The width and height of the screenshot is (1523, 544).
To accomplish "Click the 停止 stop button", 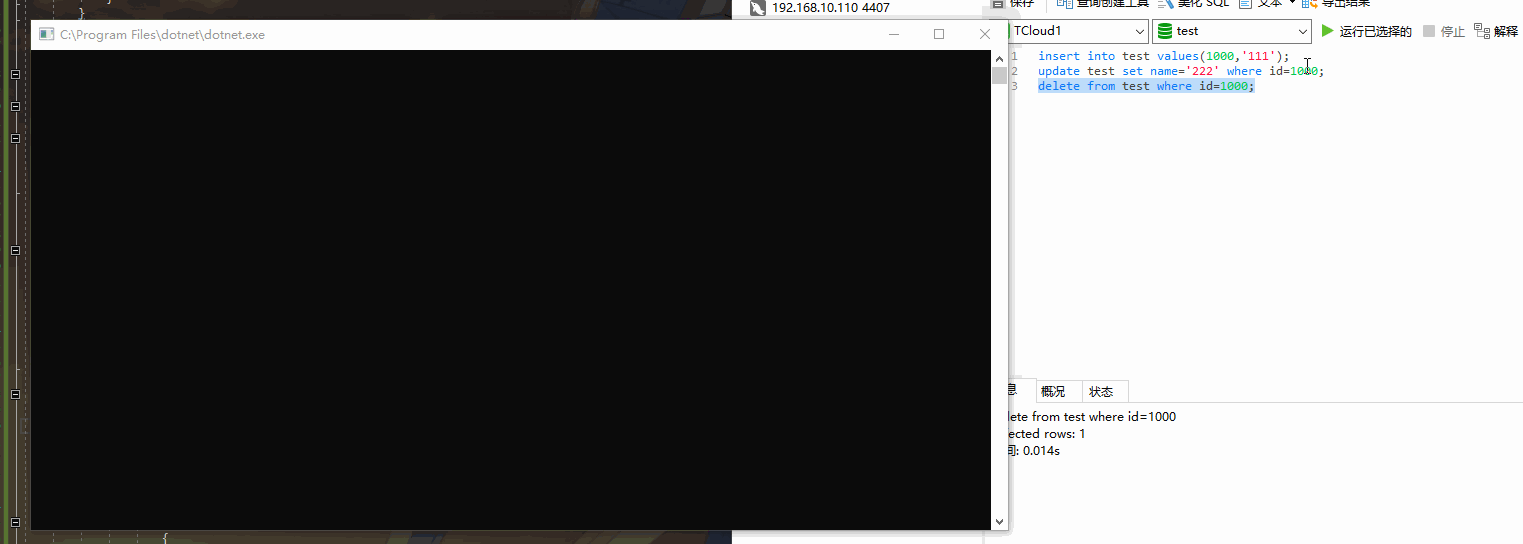I will (x=1444, y=31).
